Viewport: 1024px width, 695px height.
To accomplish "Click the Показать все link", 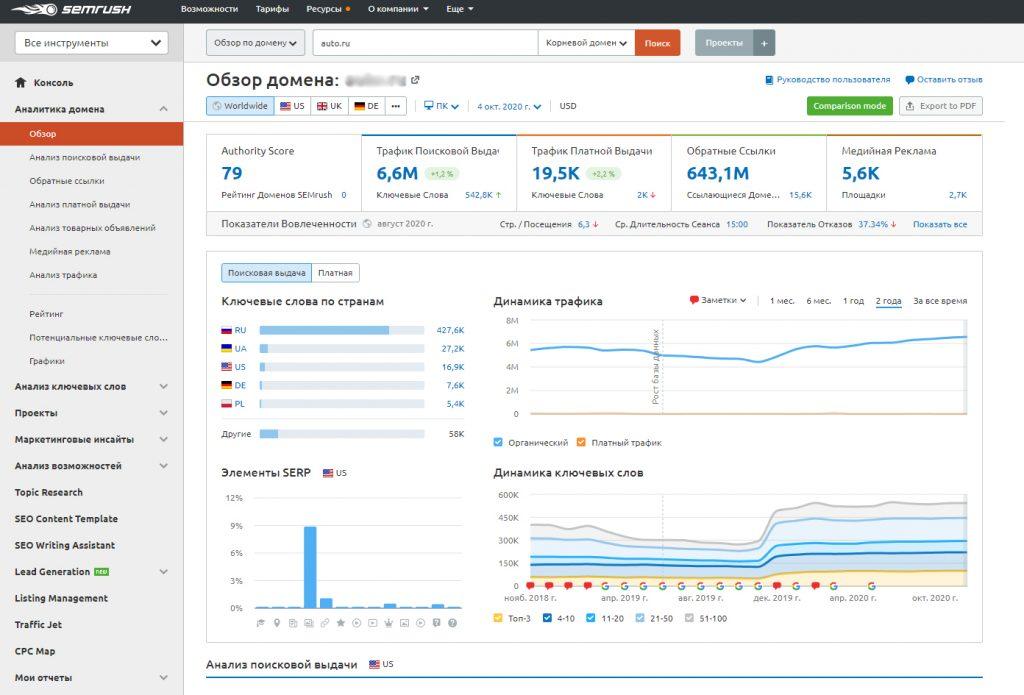I will [940, 224].
